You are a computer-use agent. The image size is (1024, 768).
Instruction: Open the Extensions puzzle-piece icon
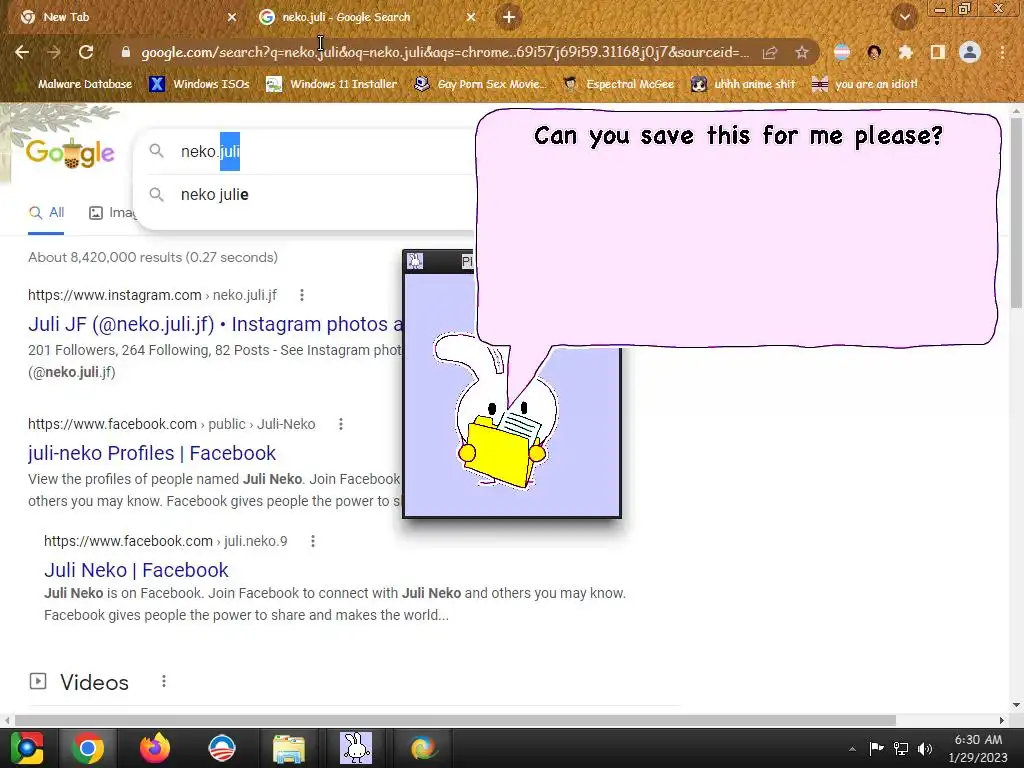(x=905, y=52)
